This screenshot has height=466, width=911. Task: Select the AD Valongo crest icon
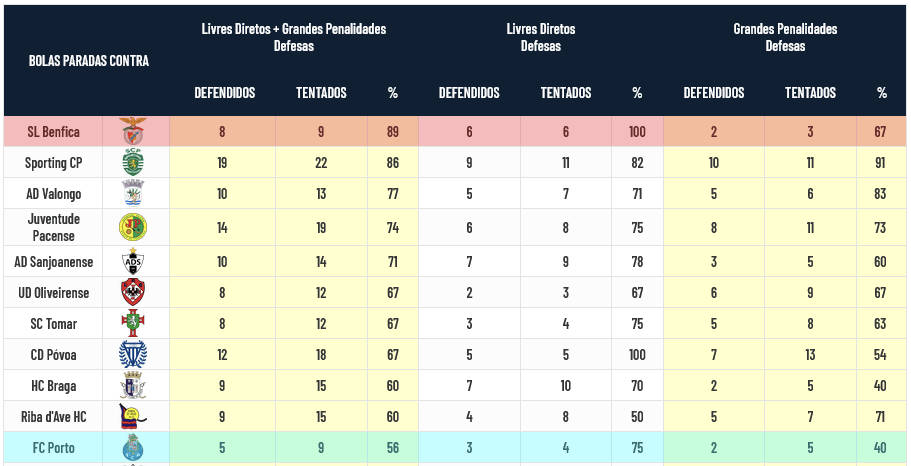coord(133,193)
